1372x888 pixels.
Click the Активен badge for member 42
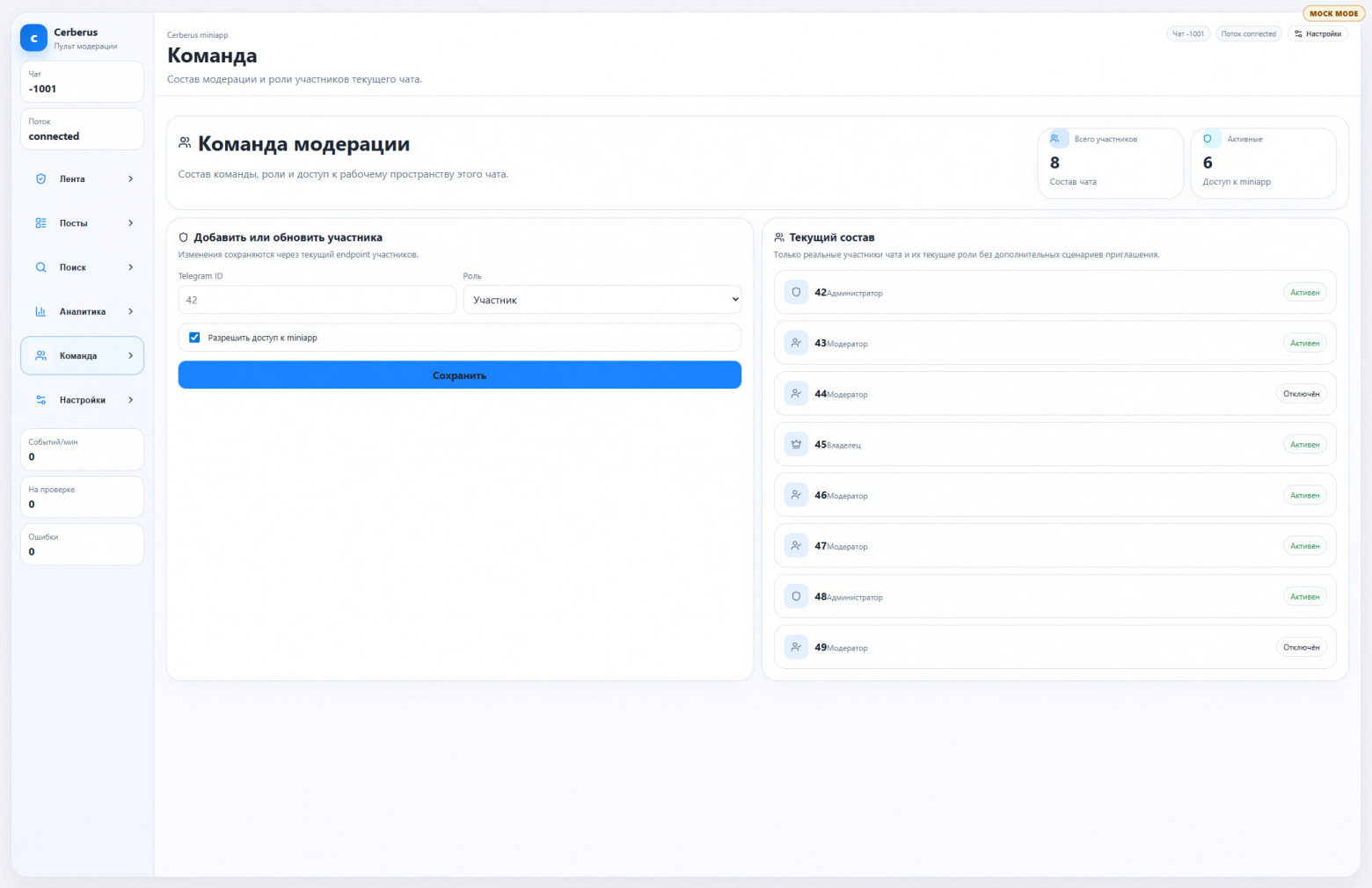point(1305,292)
